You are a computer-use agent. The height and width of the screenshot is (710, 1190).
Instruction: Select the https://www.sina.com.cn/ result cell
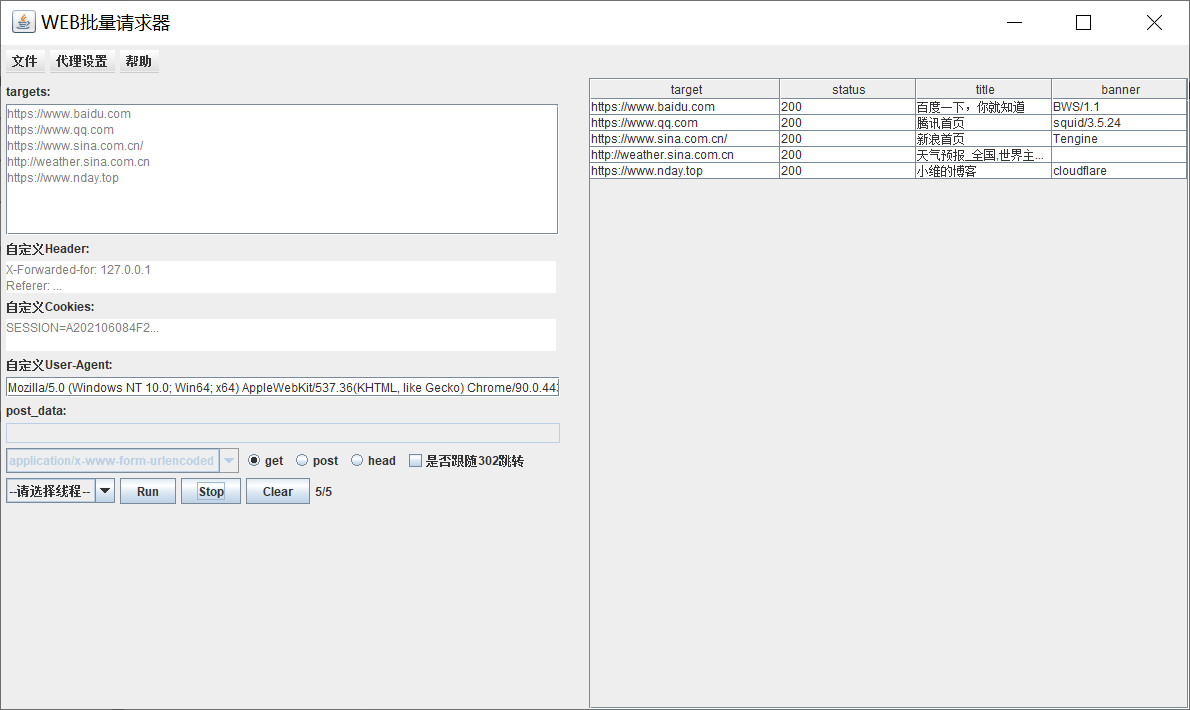(685, 139)
